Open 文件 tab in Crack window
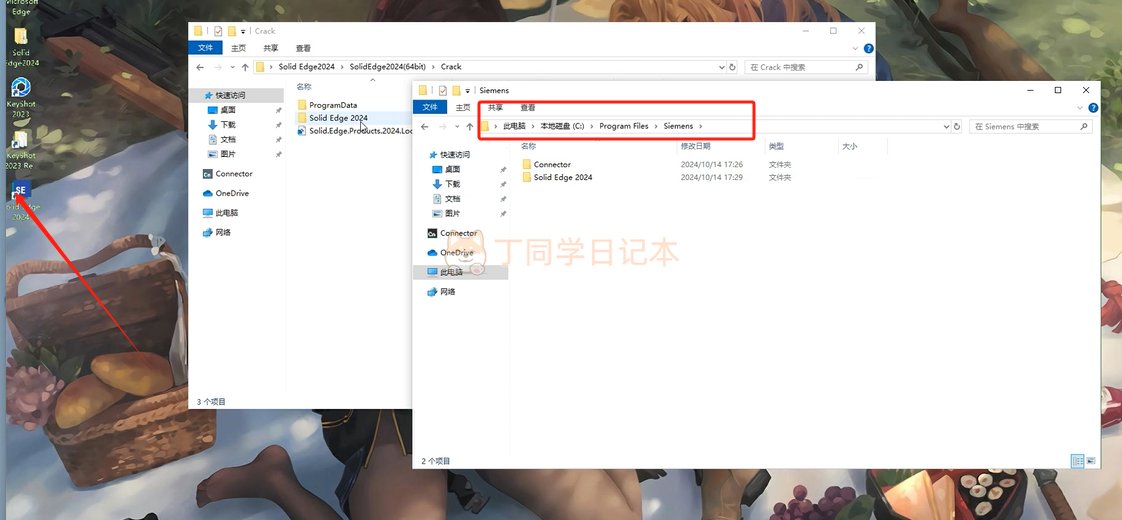The width and height of the screenshot is (1122, 520). pyautogui.click(x=205, y=49)
